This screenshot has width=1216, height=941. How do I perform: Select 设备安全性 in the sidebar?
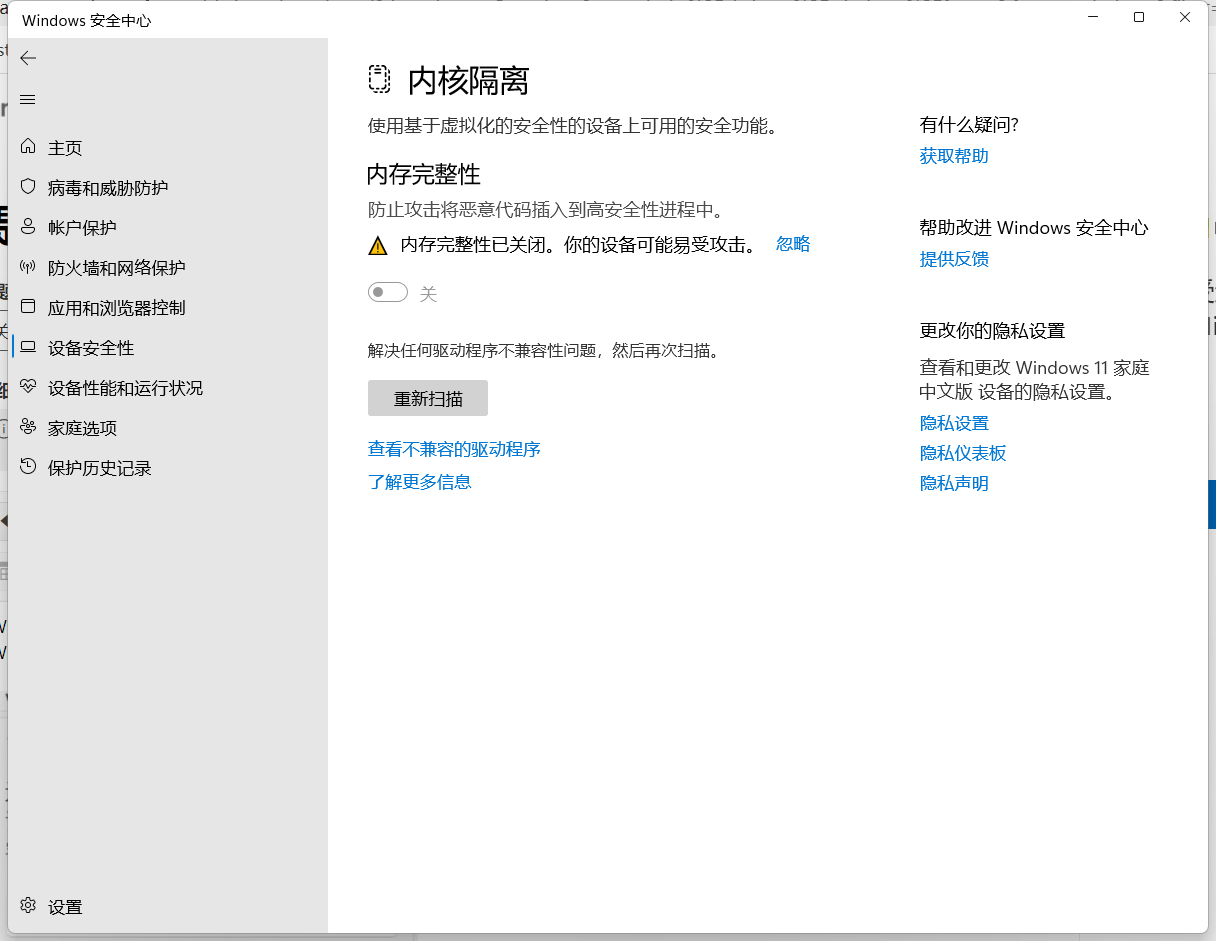[x=91, y=348]
